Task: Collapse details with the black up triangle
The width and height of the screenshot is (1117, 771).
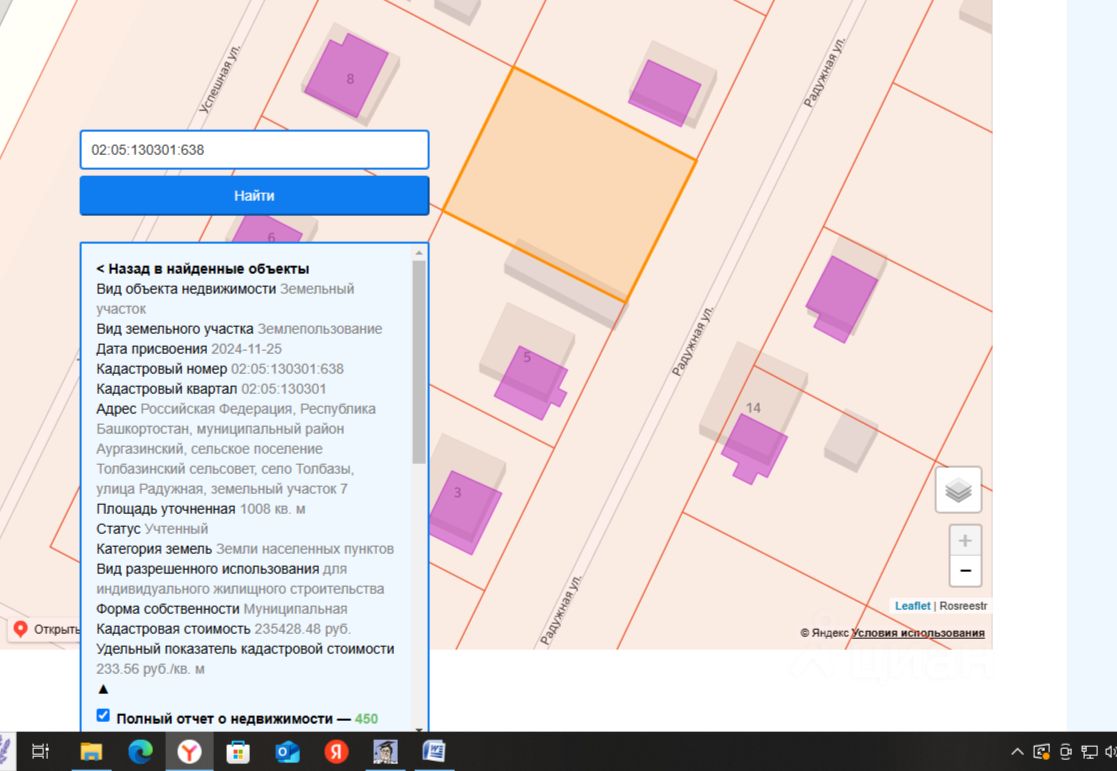Action: (x=103, y=689)
